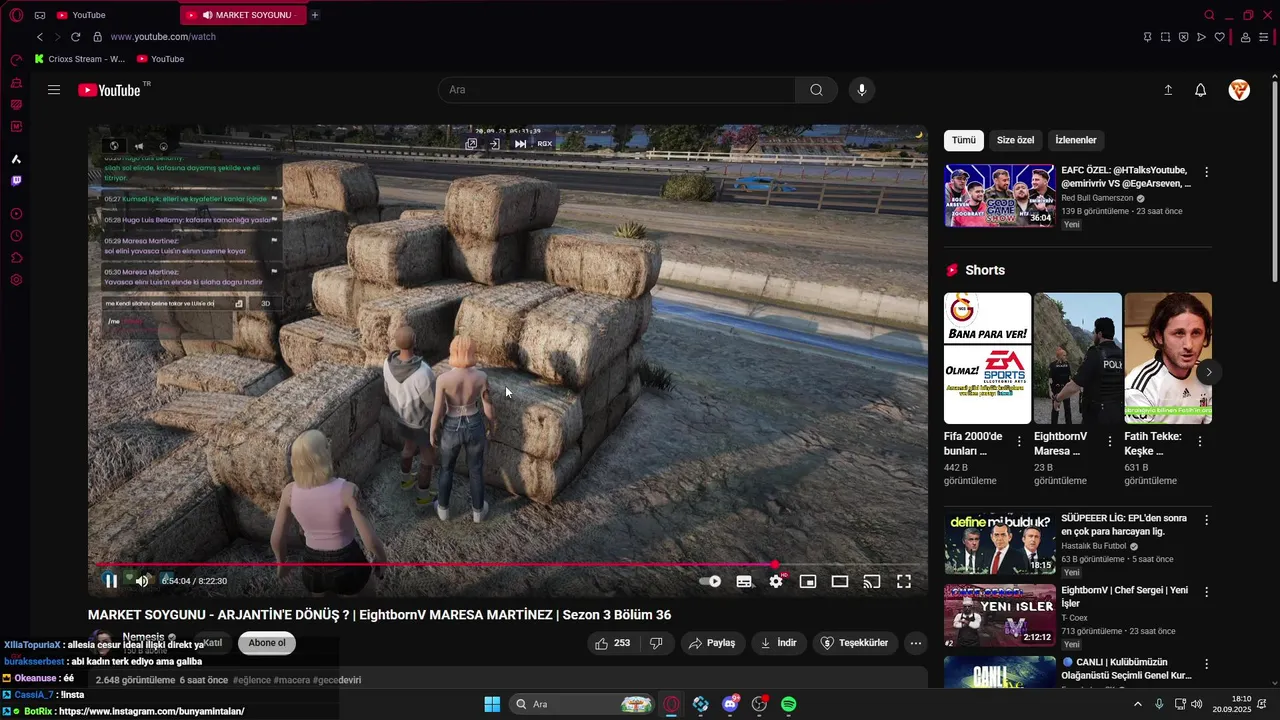Screen dimensions: 1280x720
Task: Open the YouTube guide hamburger menu
Action: tap(54, 90)
